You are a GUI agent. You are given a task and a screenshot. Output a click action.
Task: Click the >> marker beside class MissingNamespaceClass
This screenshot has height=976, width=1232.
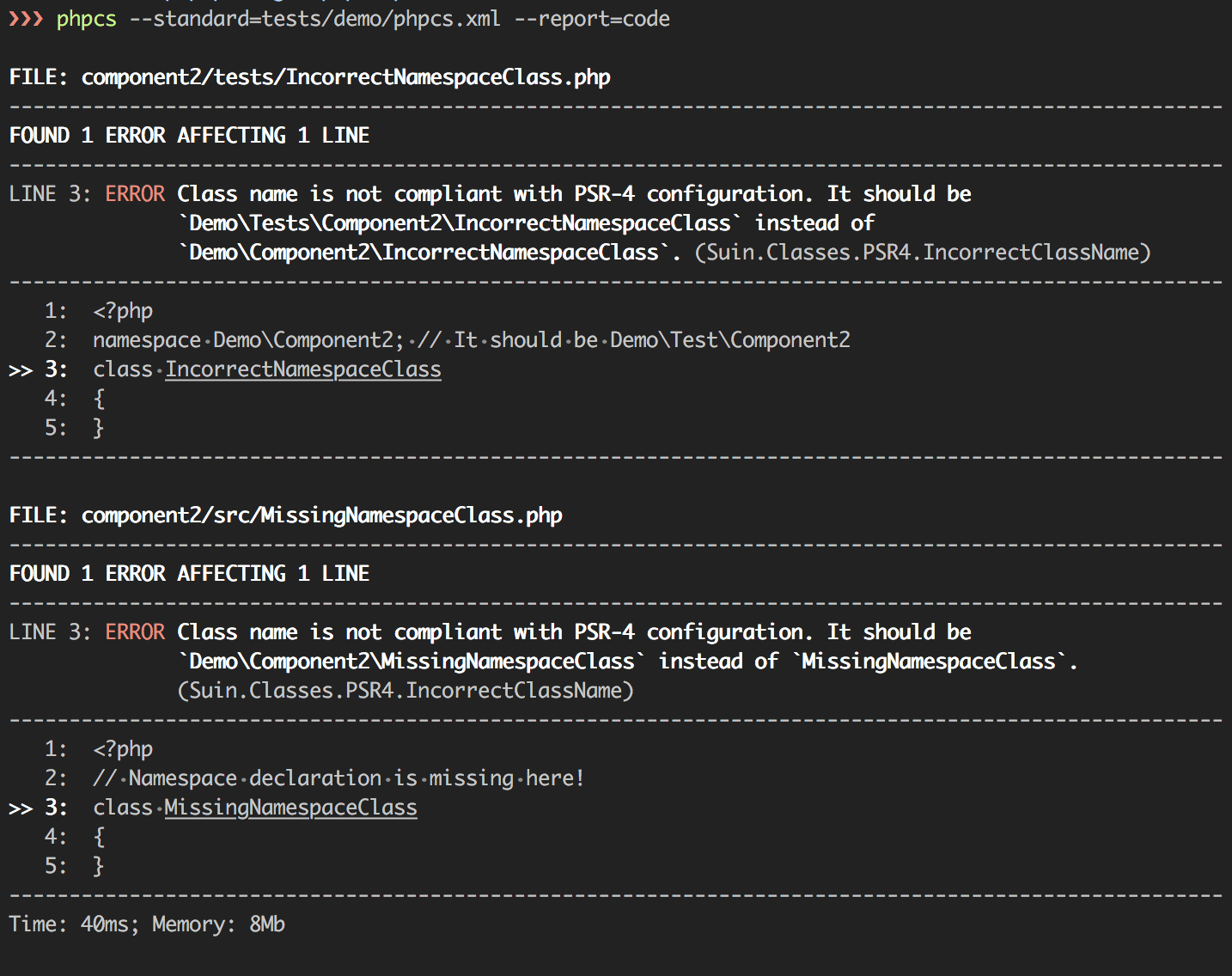(x=21, y=808)
